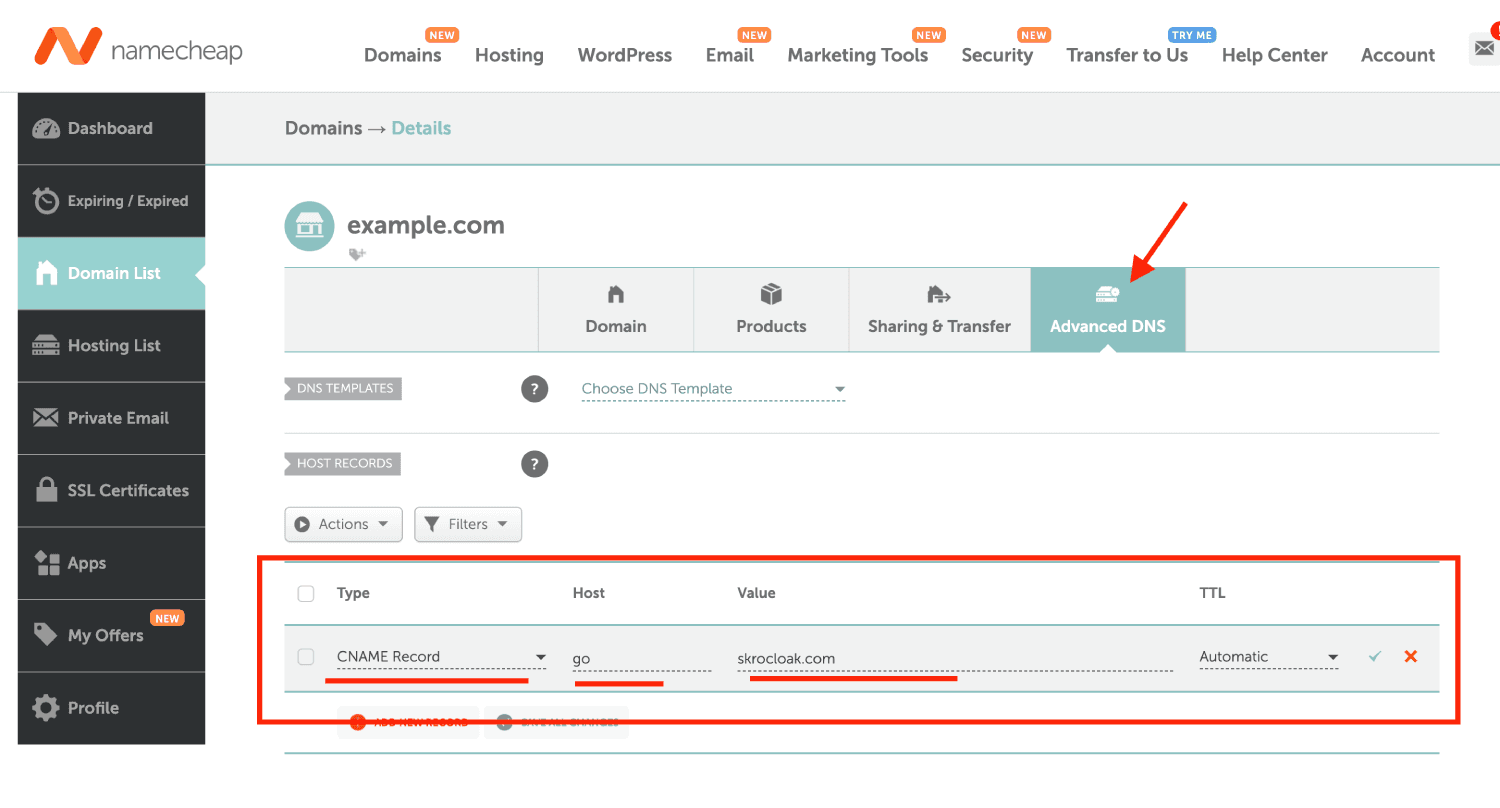Click the storefront icon beside example.com
Screen dimensions: 1500x808
tap(309, 226)
